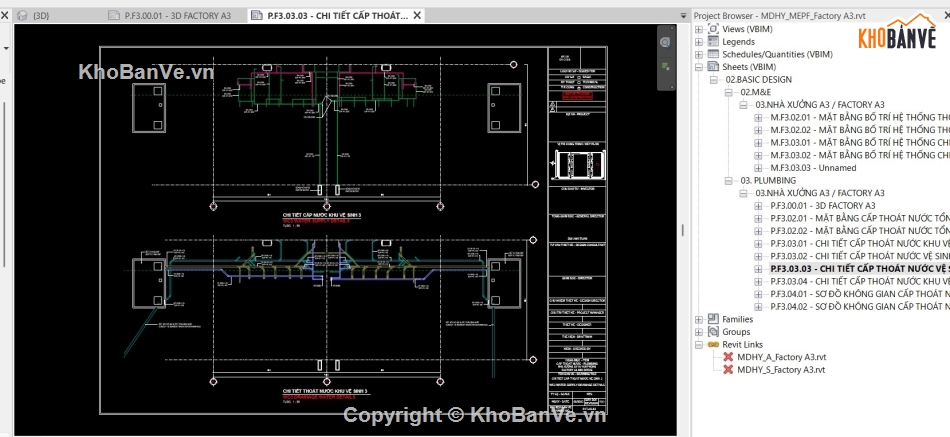This screenshot has height=437, width=950.
Task: Click red X icon beside MDHY_A_Factory A3.rvt
Action: pyautogui.click(x=728, y=357)
